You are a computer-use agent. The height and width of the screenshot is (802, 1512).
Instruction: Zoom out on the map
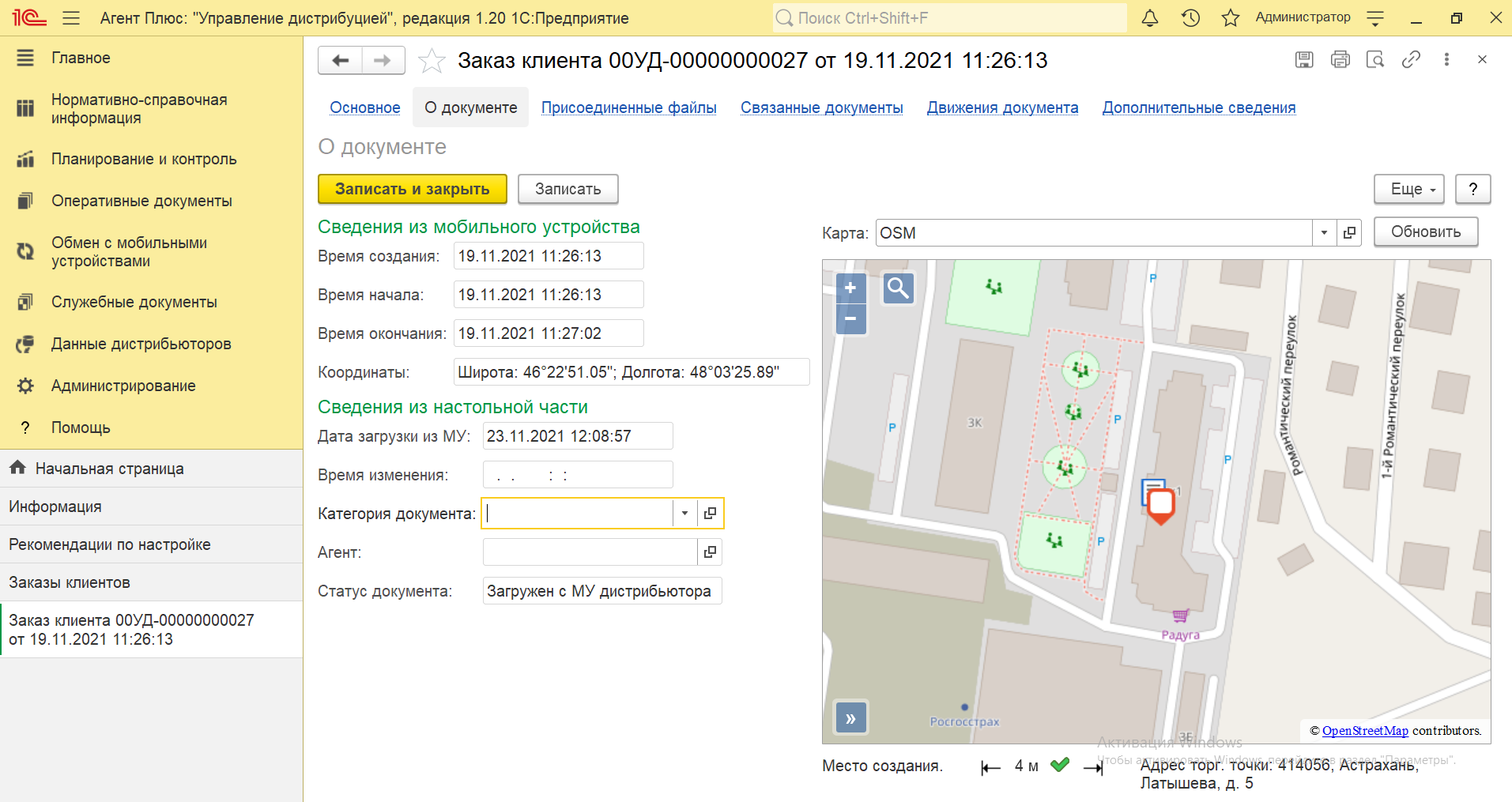click(850, 319)
